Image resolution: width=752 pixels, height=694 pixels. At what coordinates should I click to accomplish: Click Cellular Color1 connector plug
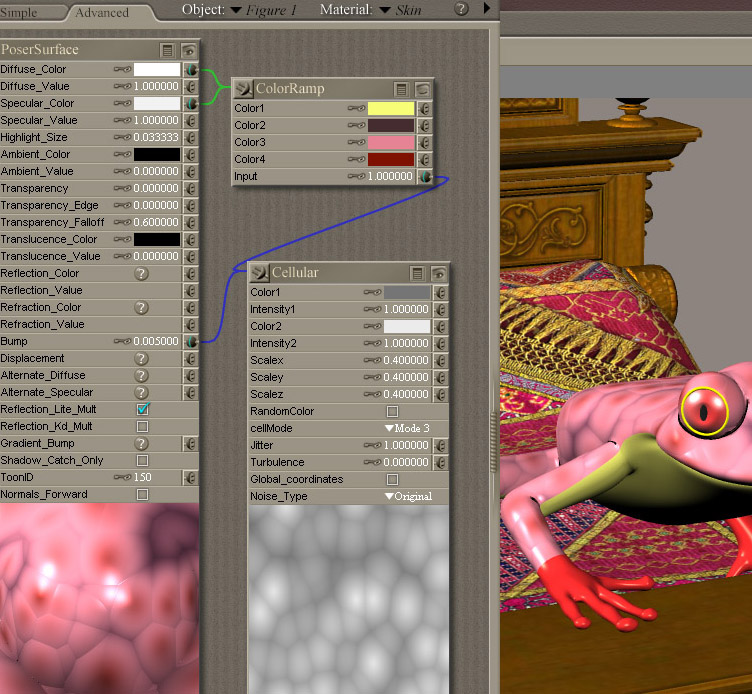[441, 293]
